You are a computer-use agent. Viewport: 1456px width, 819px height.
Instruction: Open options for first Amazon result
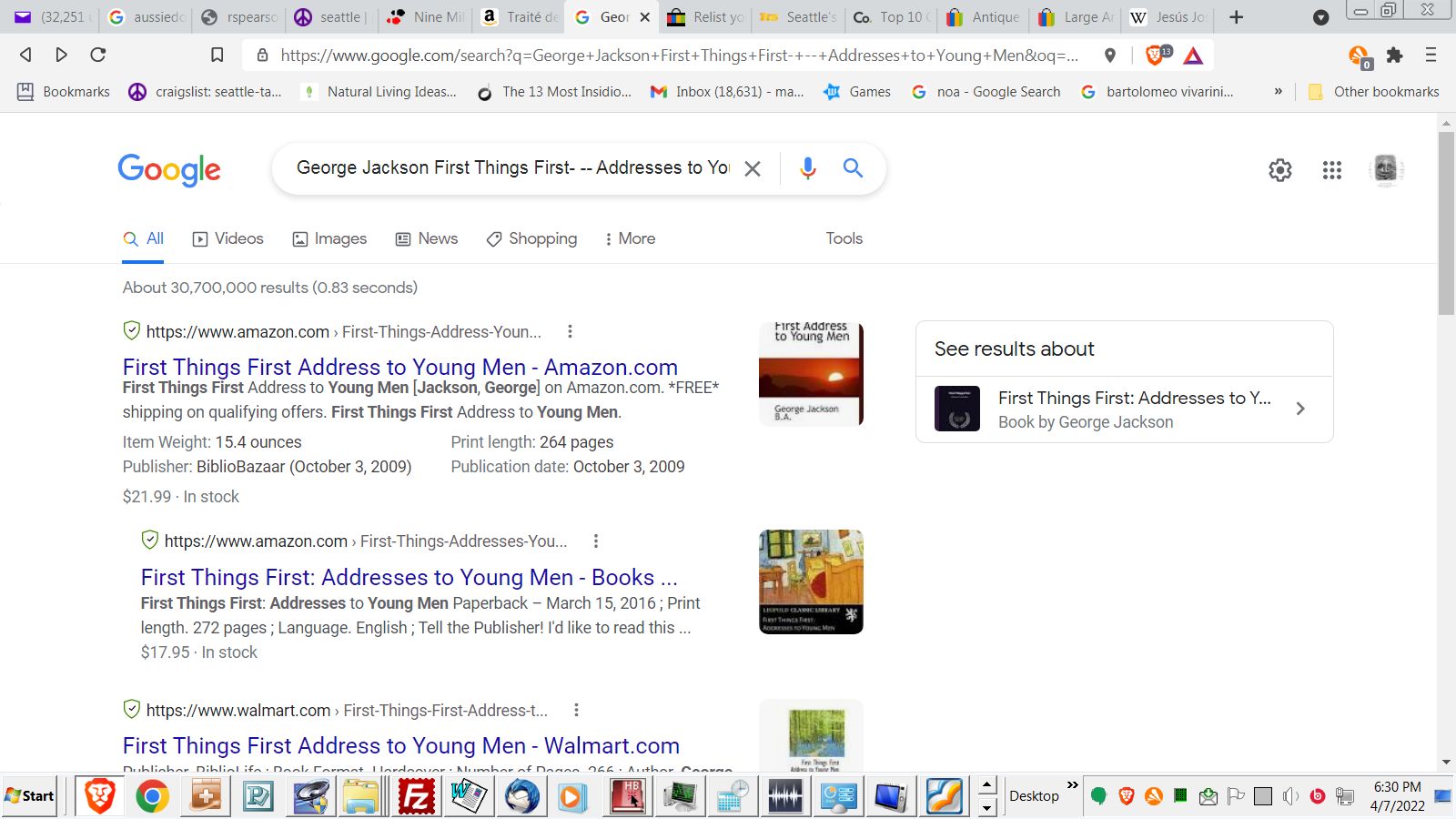570,331
